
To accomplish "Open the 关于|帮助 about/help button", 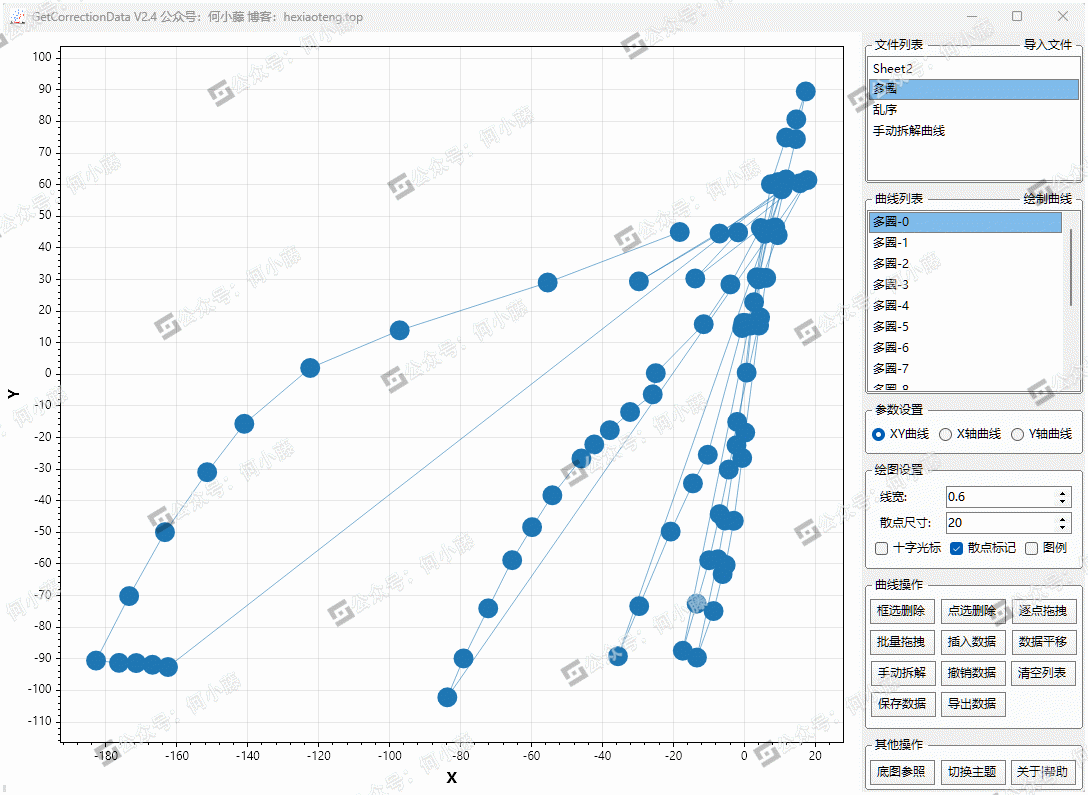I will click(x=1041, y=772).
